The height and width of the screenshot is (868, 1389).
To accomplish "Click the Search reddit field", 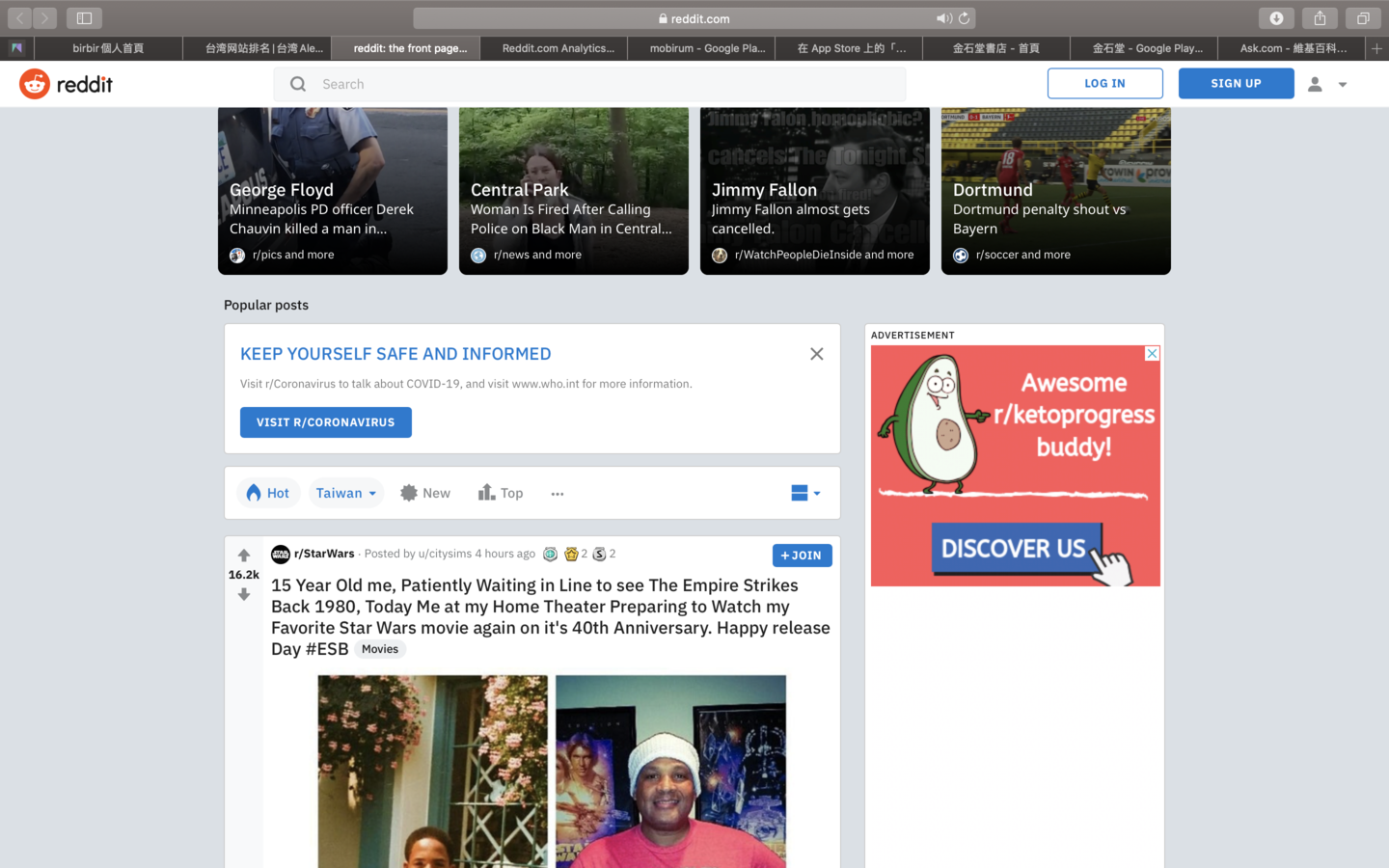I will (x=589, y=84).
